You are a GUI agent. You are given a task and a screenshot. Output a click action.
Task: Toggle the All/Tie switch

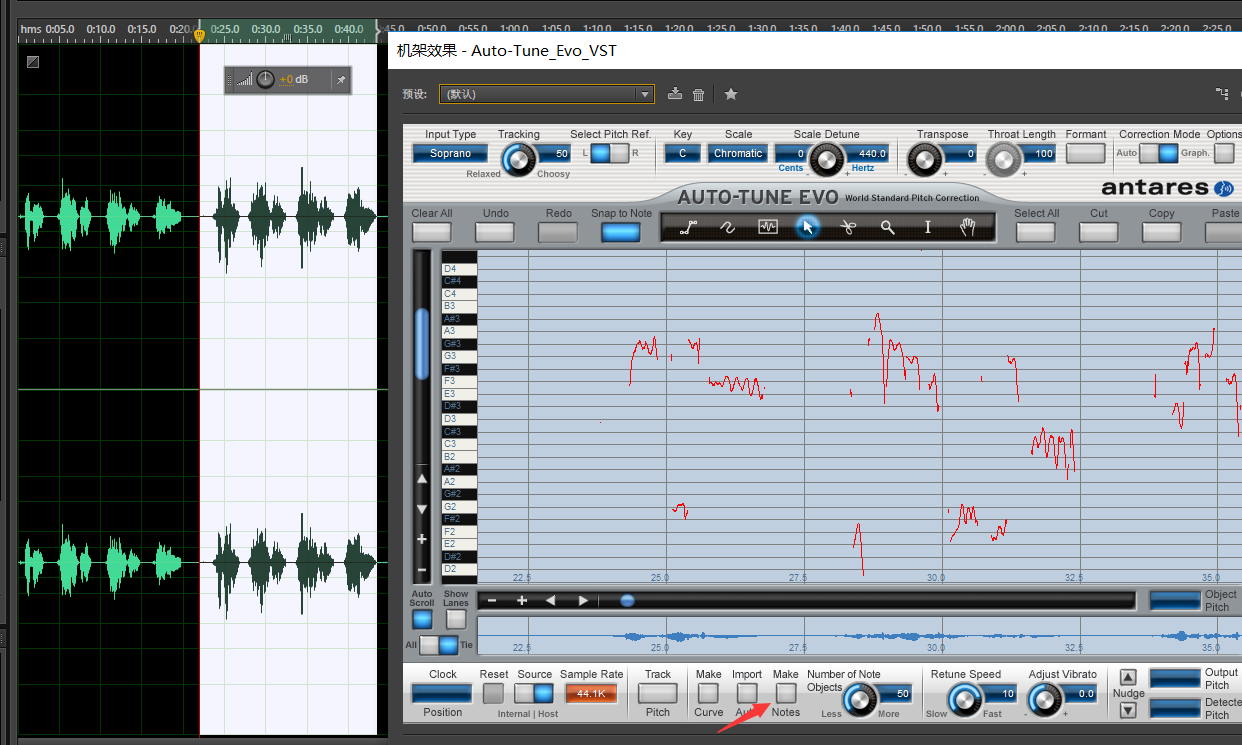pos(438,645)
